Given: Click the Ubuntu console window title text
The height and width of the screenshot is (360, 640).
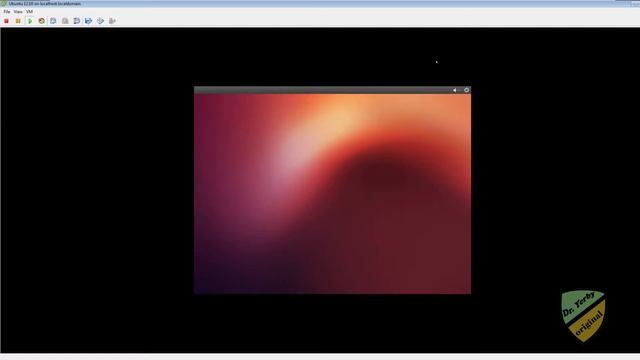Looking at the screenshot, I should 45,4.
